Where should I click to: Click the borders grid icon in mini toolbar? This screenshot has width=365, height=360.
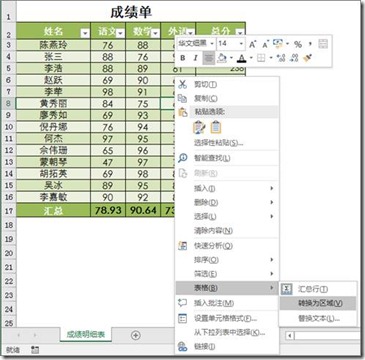coord(261,58)
